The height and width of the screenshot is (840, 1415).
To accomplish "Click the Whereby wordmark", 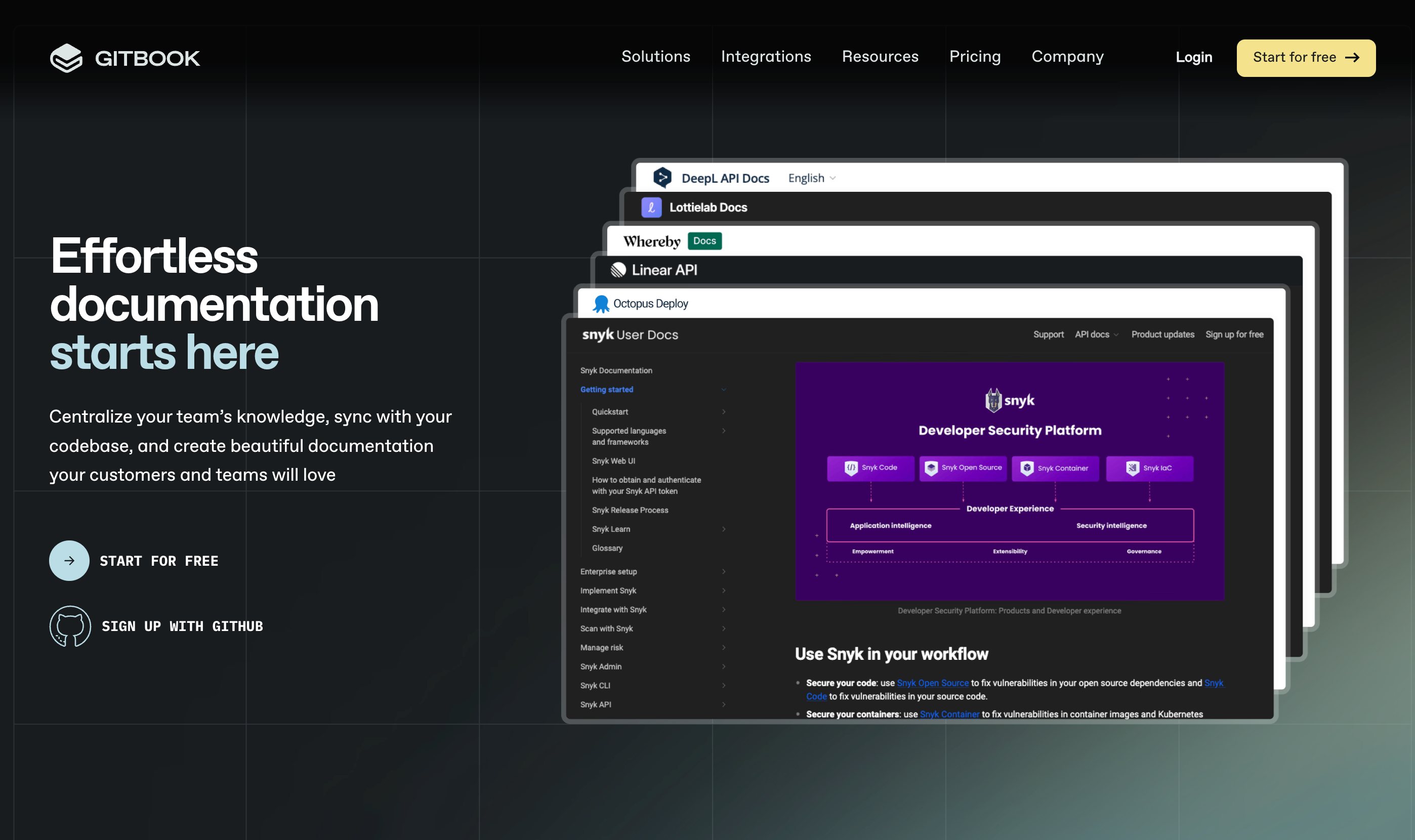I will point(651,242).
